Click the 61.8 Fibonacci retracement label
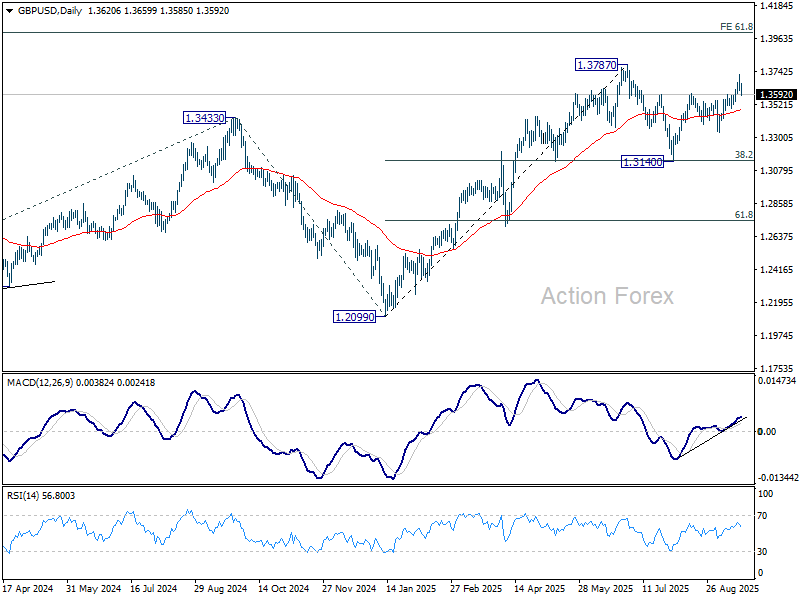The image size is (800, 600). pos(743,215)
